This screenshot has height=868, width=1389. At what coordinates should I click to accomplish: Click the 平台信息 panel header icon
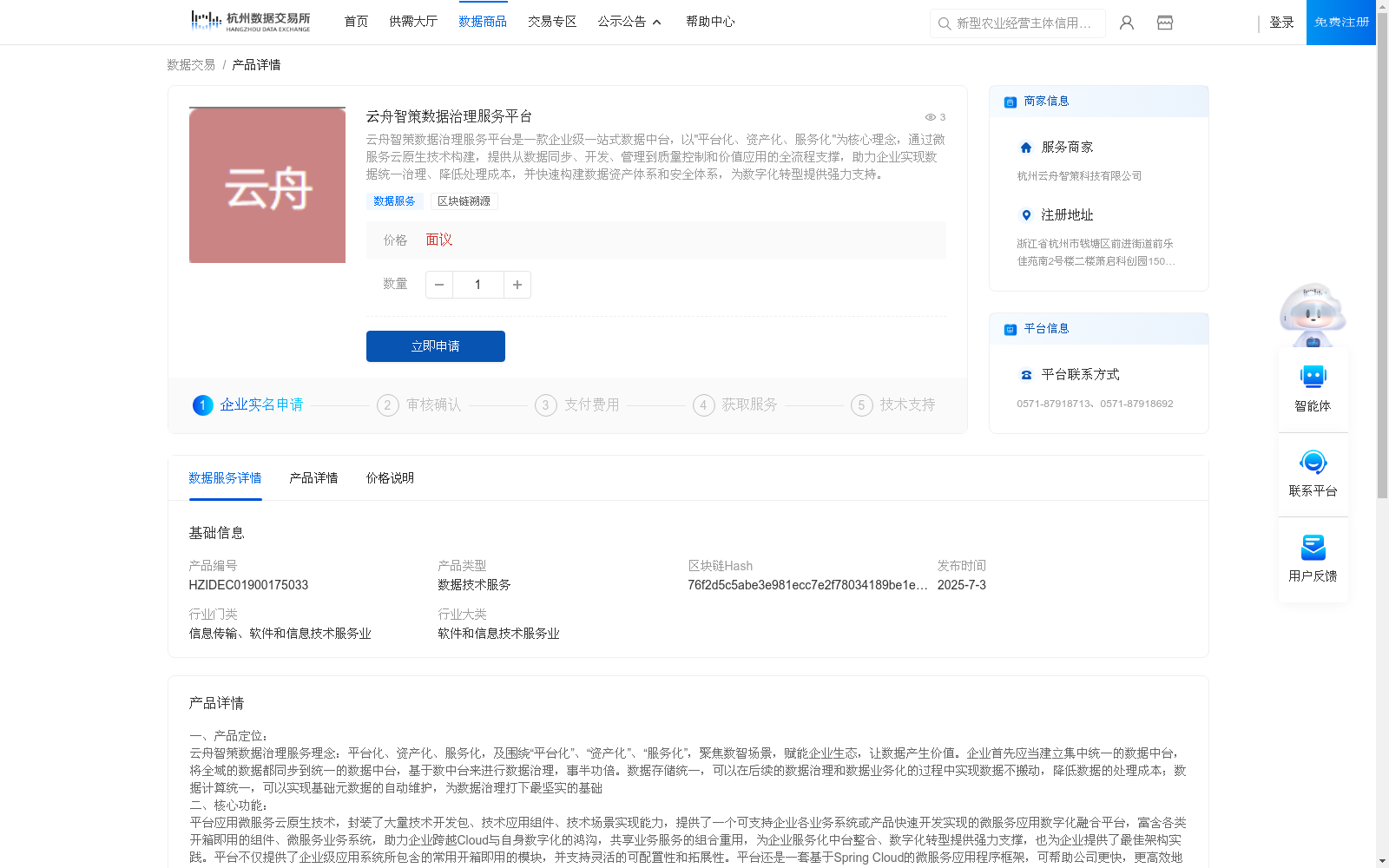coord(1010,329)
